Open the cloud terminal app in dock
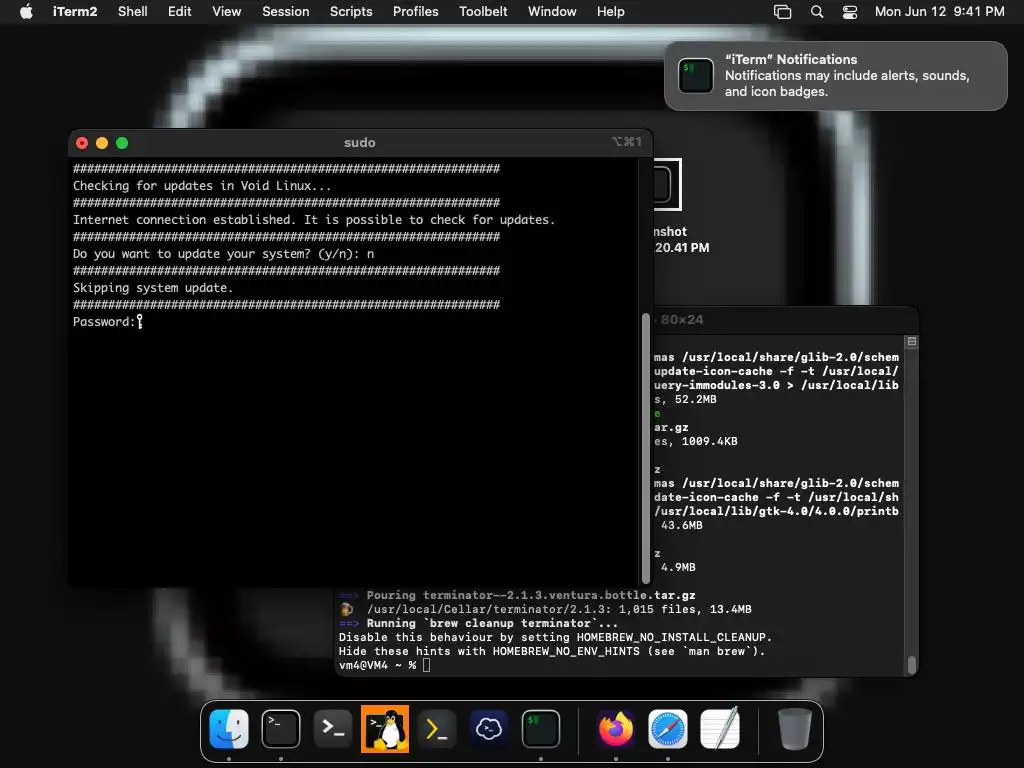 click(488, 729)
